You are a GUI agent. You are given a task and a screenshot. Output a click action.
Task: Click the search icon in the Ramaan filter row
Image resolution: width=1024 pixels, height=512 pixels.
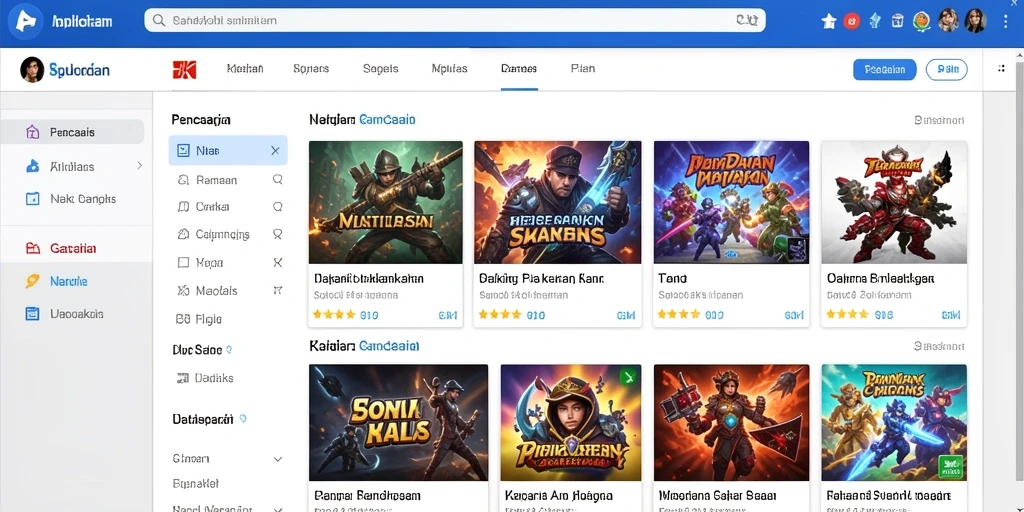click(x=277, y=180)
